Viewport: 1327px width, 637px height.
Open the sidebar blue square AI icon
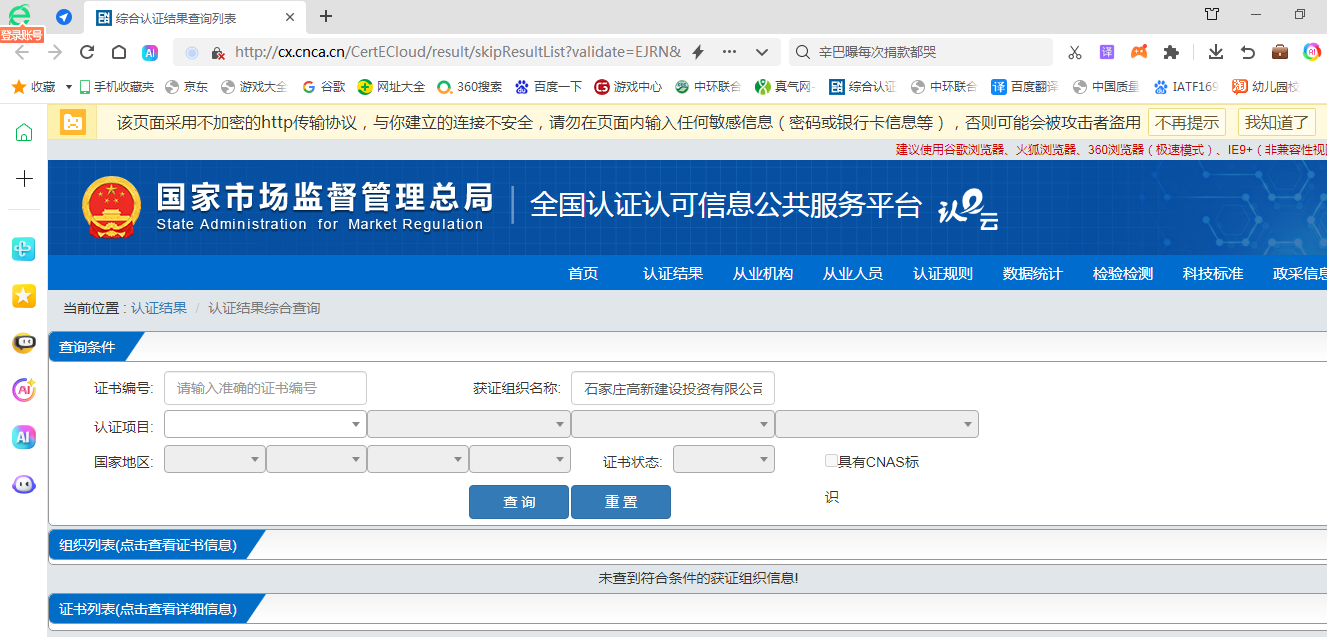tap(24, 437)
